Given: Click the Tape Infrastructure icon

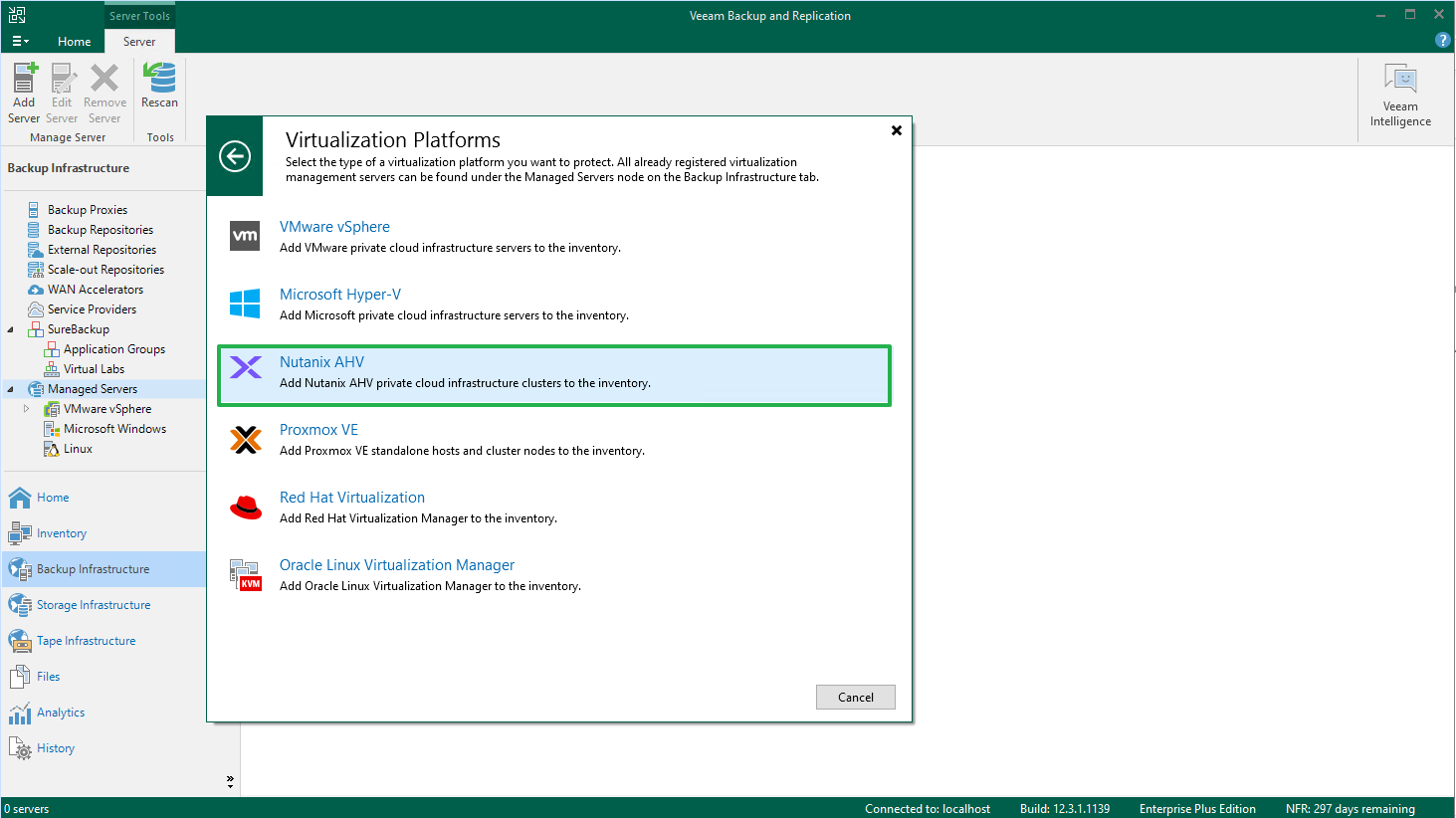Looking at the screenshot, I should coord(20,641).
